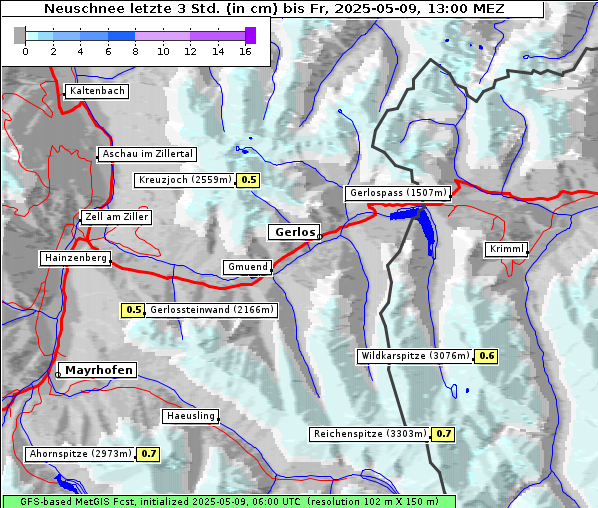
Task: Click the Gerlos town circle marker
Action: [320, 237]
